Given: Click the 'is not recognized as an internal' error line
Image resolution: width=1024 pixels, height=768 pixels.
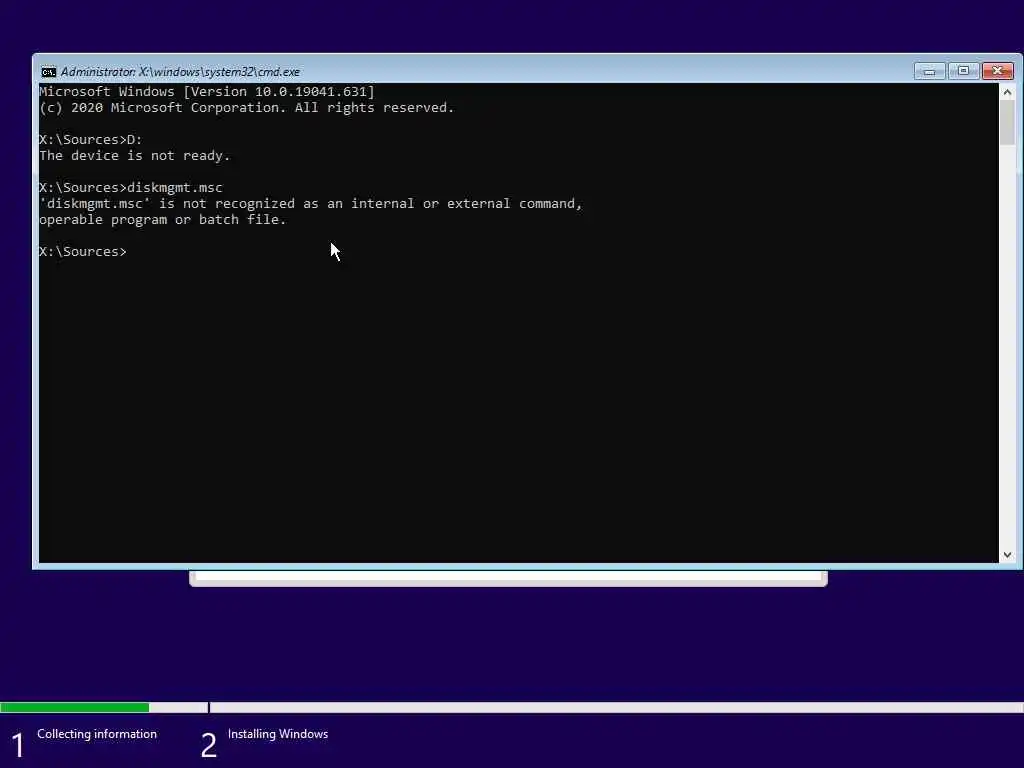Looking at the screenshot, I should pos(311,204).
